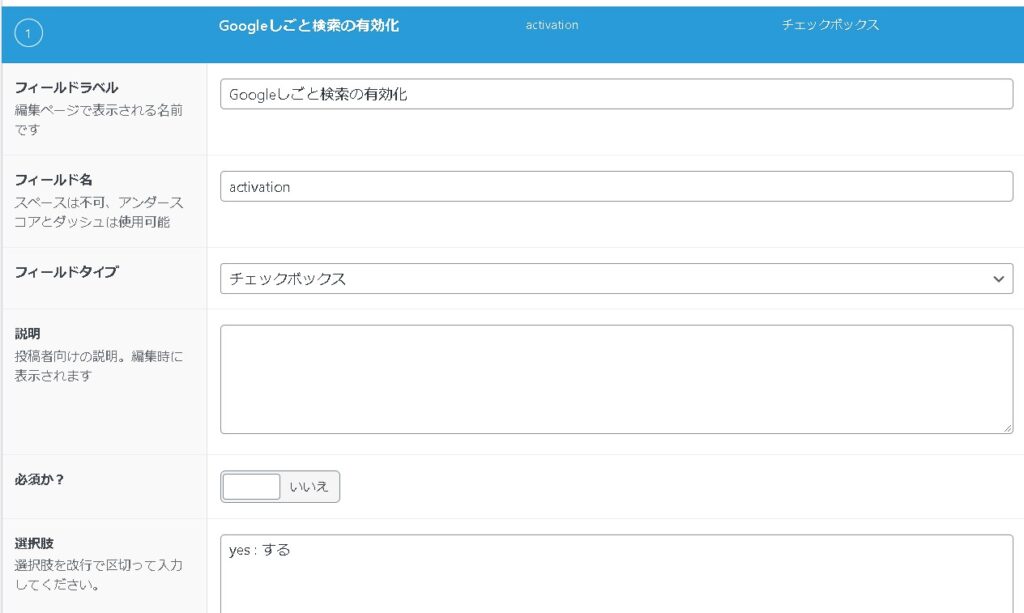1024x613 pixels.
Task: Toggle the 必須か？ switch
Action: click(x=251, y=487)
